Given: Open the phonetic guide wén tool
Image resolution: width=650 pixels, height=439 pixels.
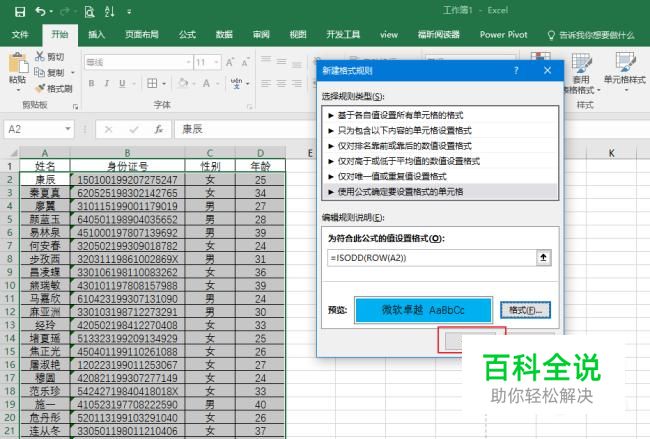Looking at the screenshot, I should 236,83.
